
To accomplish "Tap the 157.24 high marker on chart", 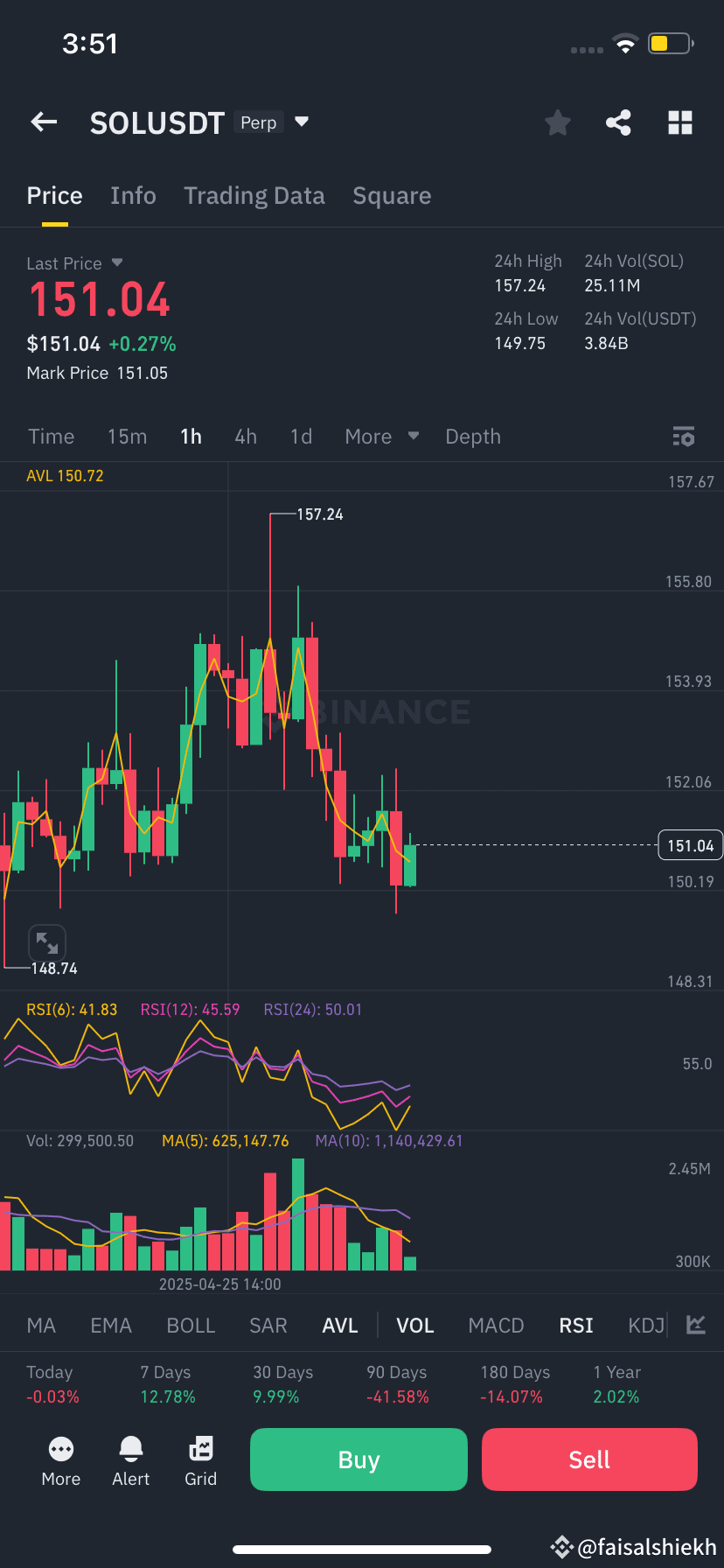I will click(x=320, y=514).
